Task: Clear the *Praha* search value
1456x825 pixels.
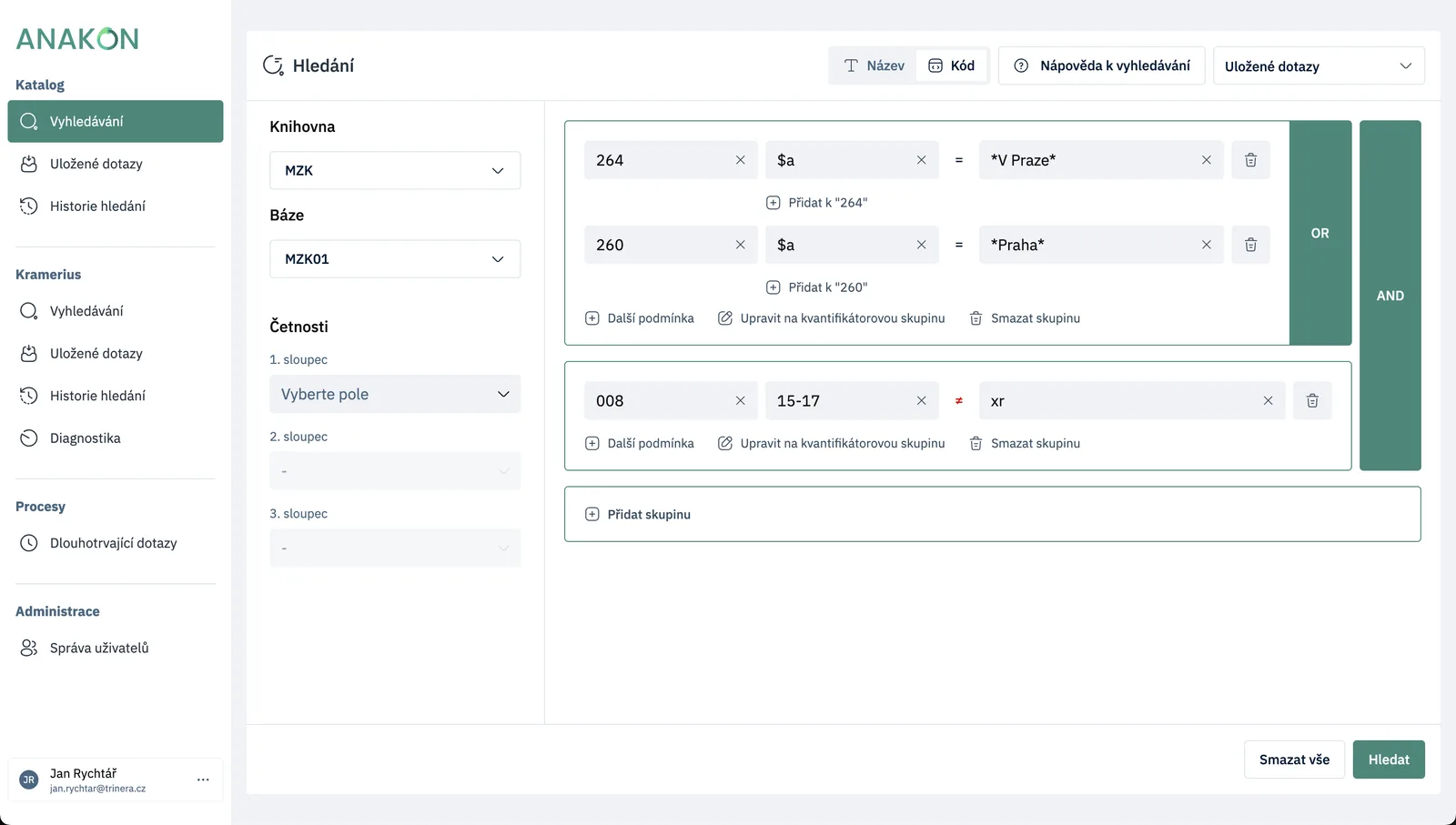Action: (x=1207, y=245)
